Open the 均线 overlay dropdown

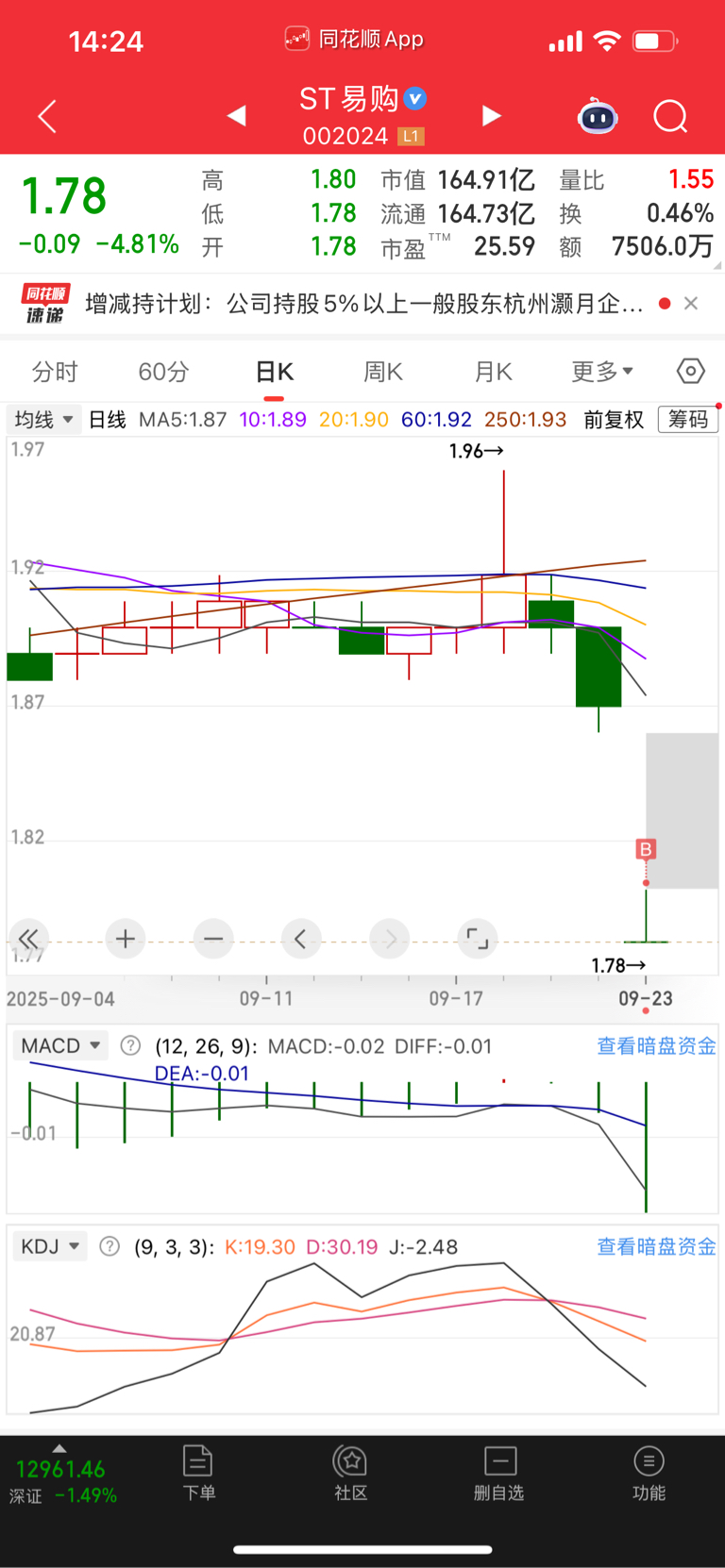pyautogui.click(x=43, y=419)
